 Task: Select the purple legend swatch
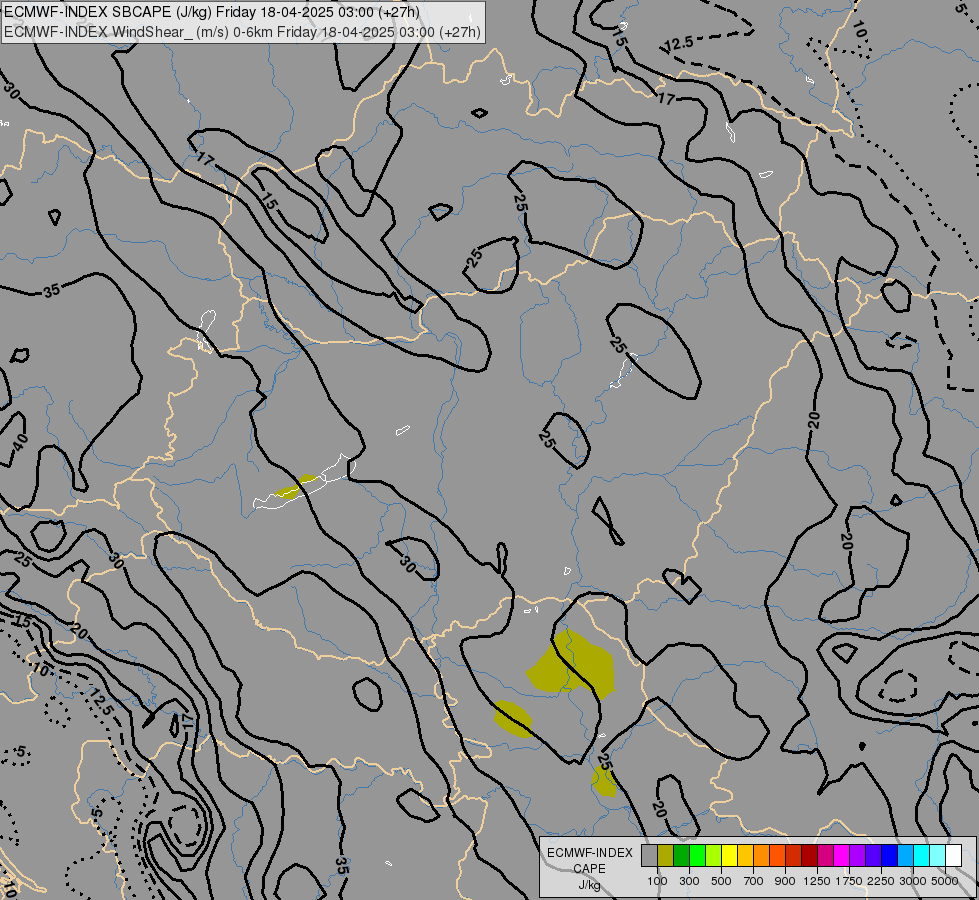coord(857,856)
